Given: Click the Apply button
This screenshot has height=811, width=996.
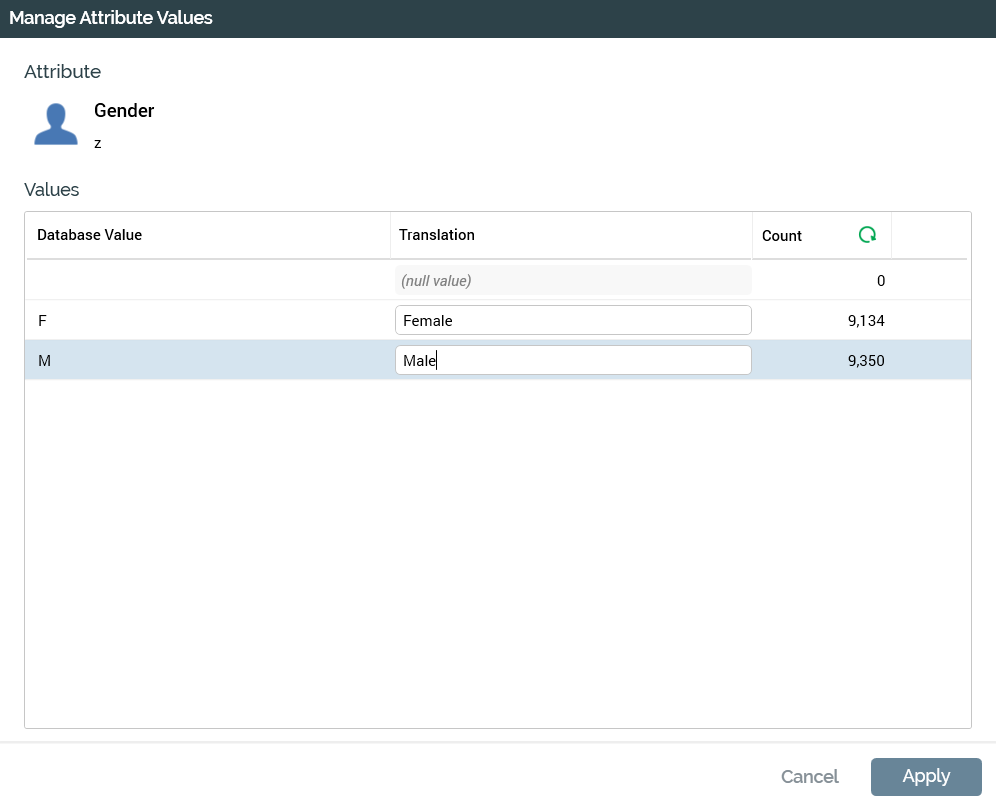Looking at the screenshot, I should (x=926, y=776).
